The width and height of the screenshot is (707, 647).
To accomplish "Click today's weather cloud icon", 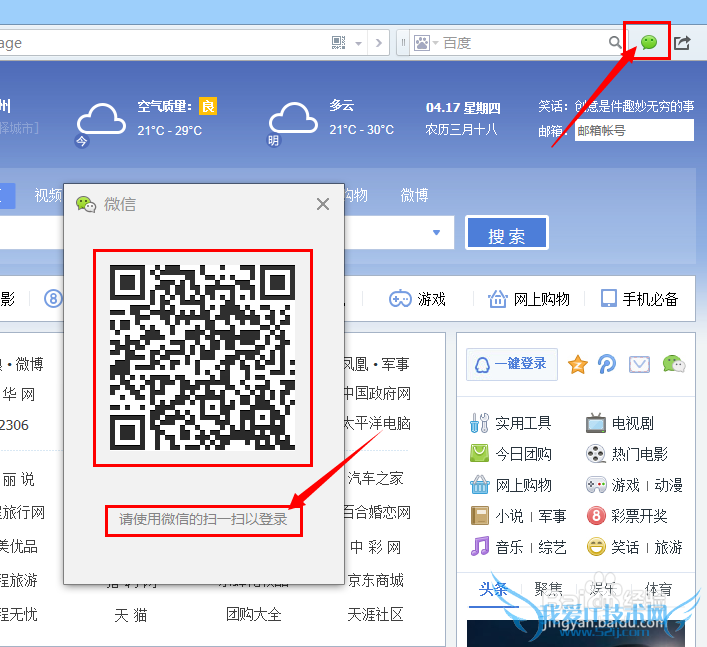I will (101, 119).
